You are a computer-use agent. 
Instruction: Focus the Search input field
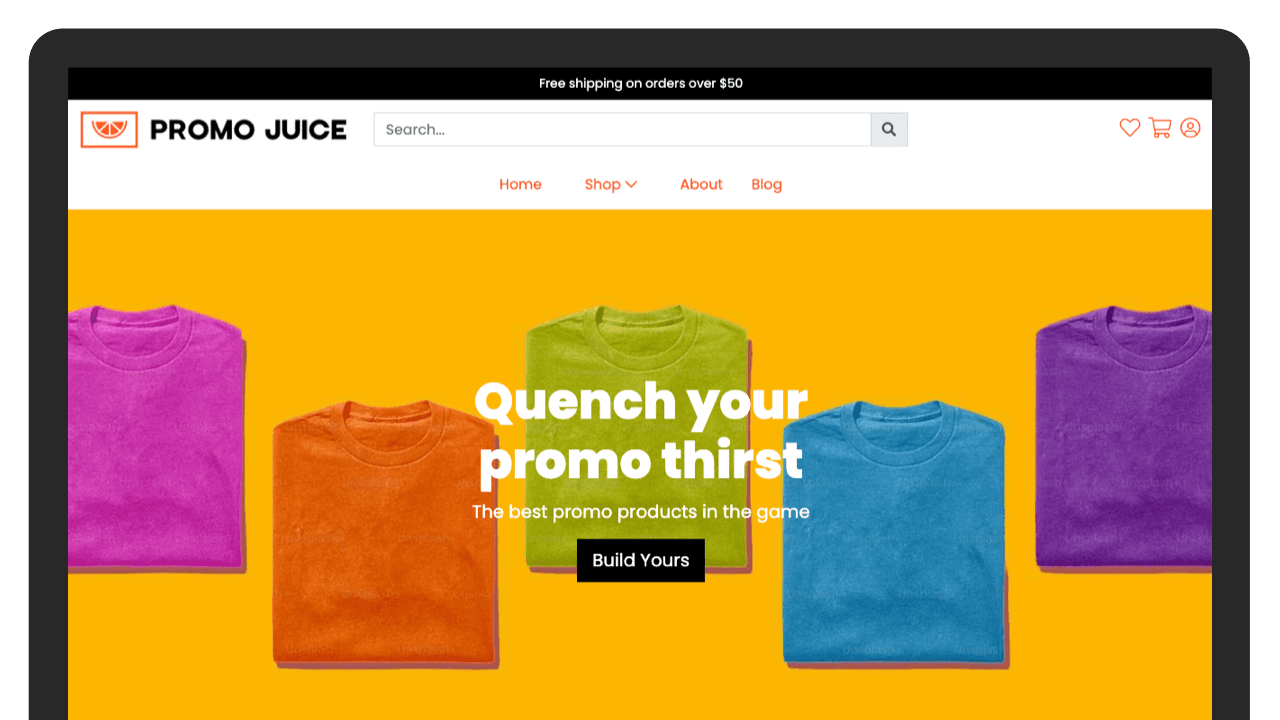pos(622,129)
